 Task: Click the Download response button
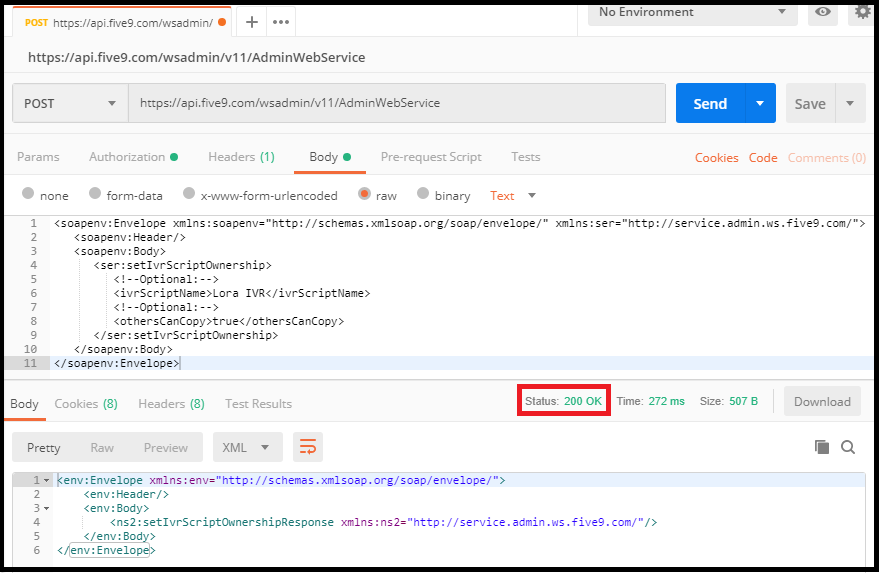822,401
